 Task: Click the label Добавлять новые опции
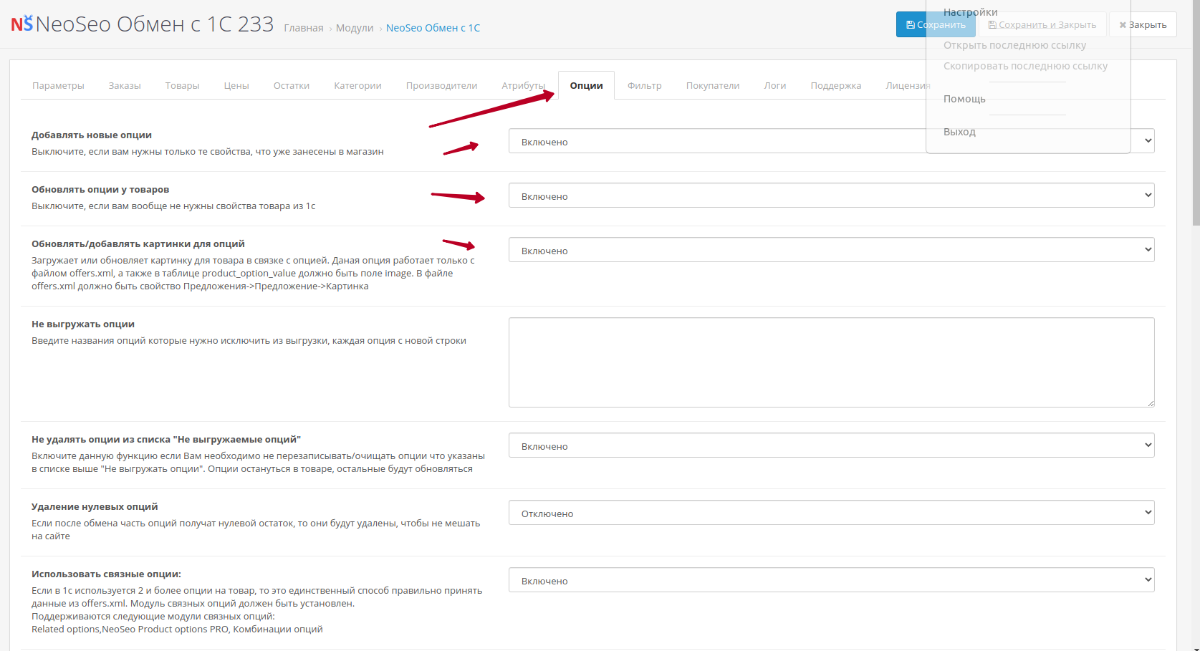click(x=92, y=134)
